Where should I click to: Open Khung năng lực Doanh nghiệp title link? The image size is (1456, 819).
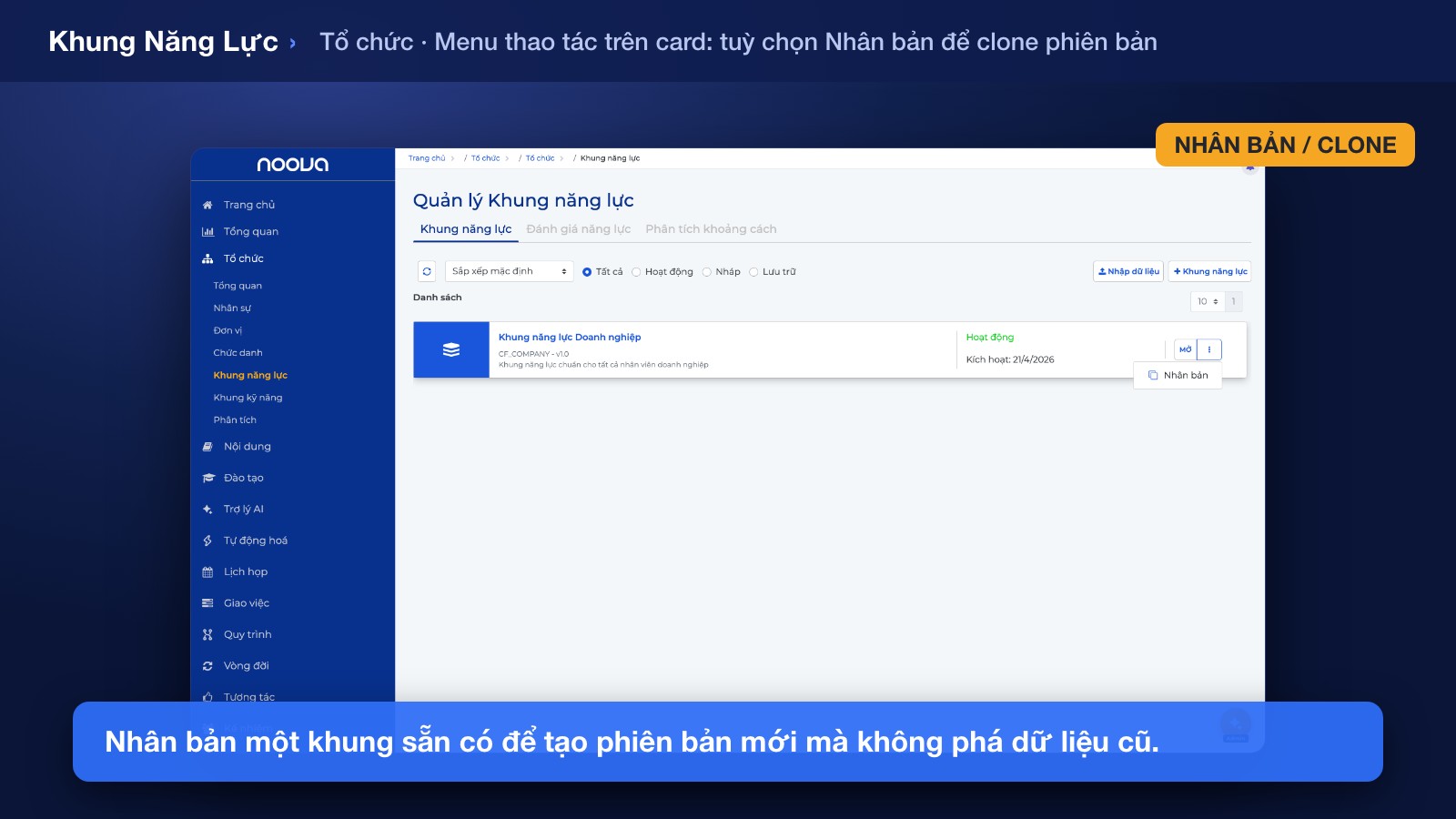coord(570,338)
